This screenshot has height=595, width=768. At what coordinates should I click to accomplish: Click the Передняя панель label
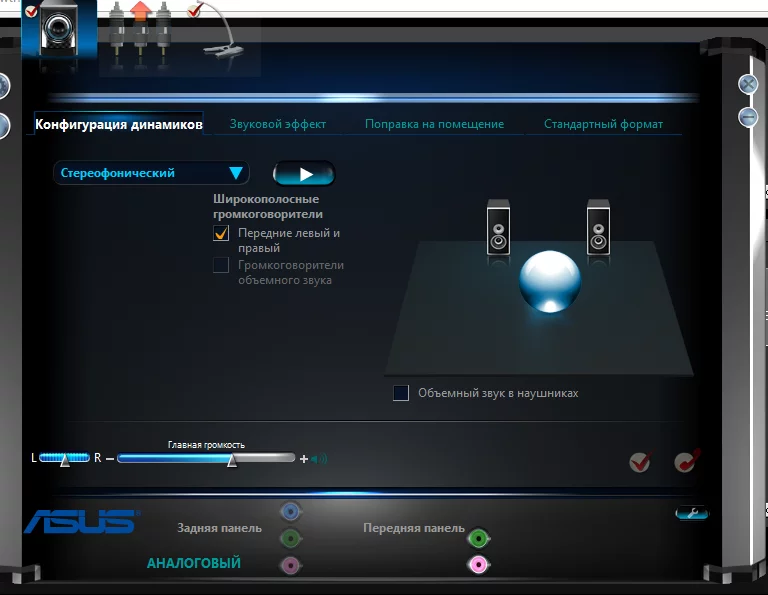(x=414, y=528)
